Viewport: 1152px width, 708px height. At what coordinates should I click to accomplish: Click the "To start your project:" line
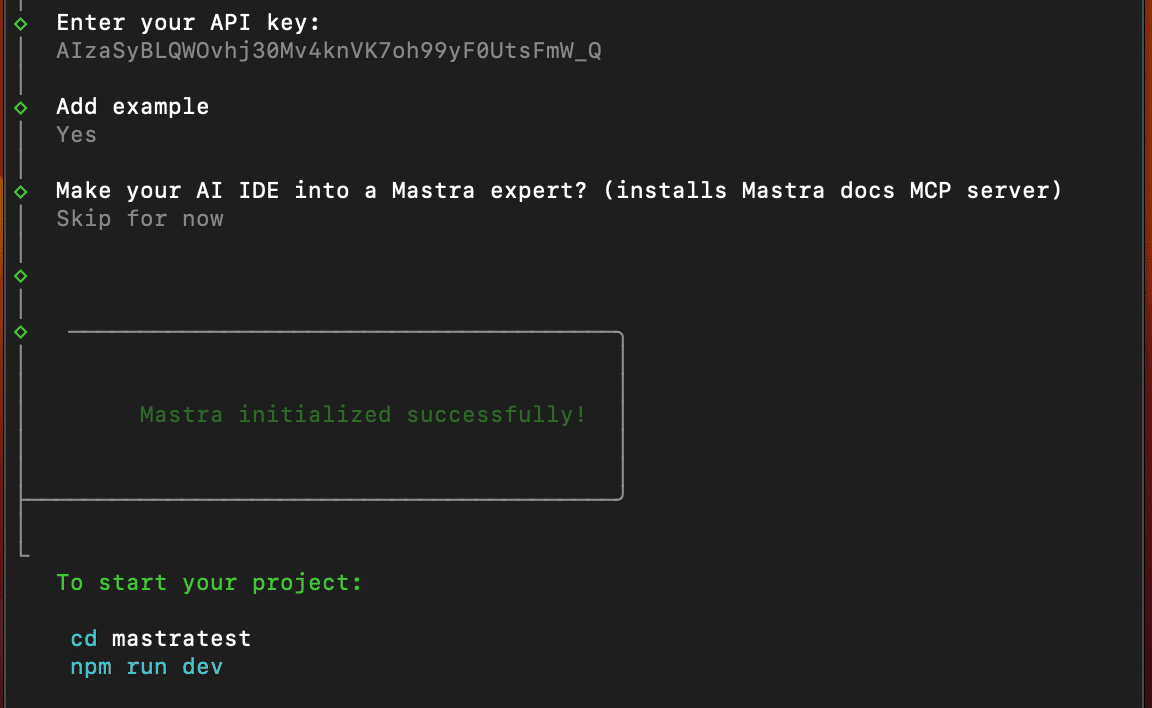[209, 582]
